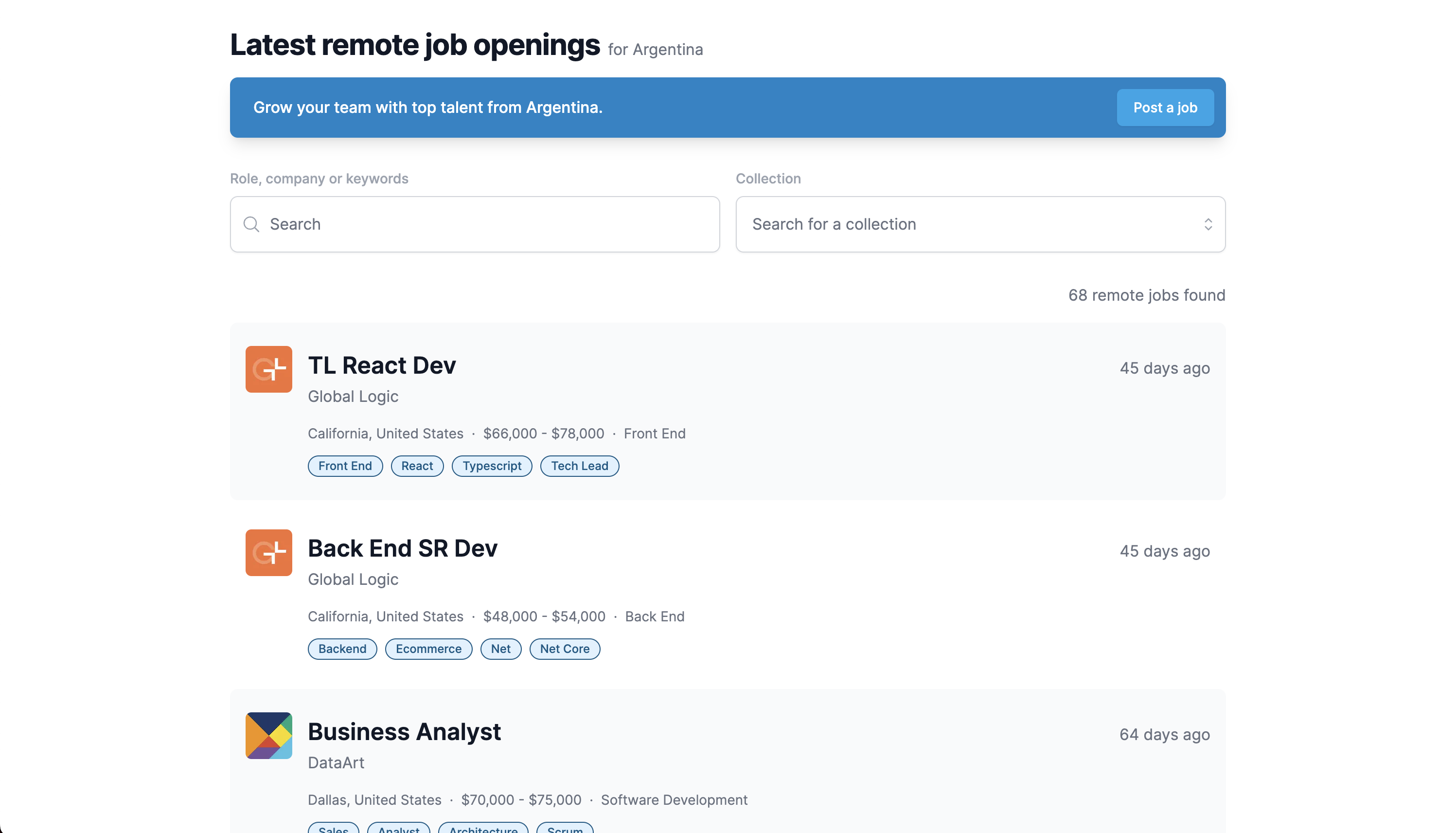Click the Global Logic company name under TL React Dev
Screen dimensions: 1456x833
(x=353, y=396)
